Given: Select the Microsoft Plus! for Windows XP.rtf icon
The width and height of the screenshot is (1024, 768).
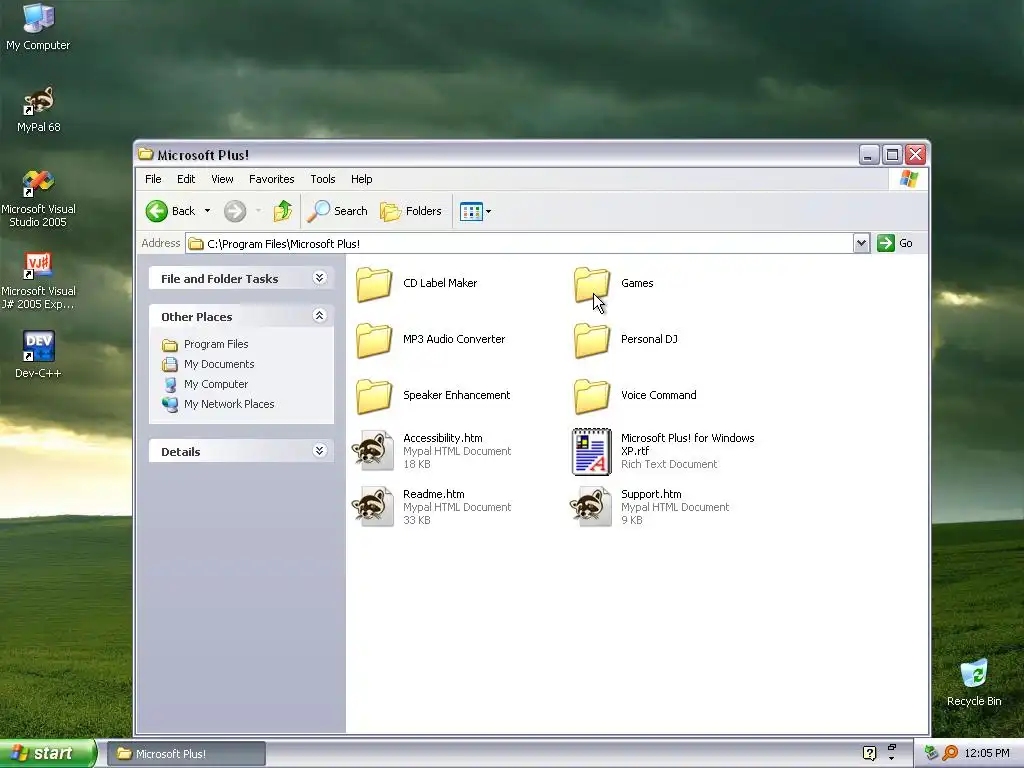Looking at the screenshot, I should point(592,451).
